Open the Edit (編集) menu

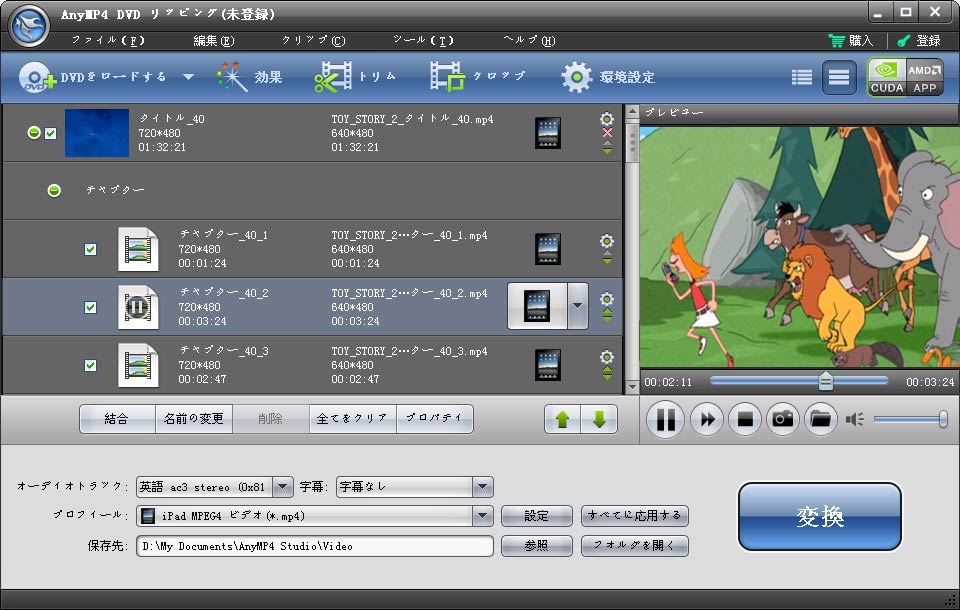point(214,40)
